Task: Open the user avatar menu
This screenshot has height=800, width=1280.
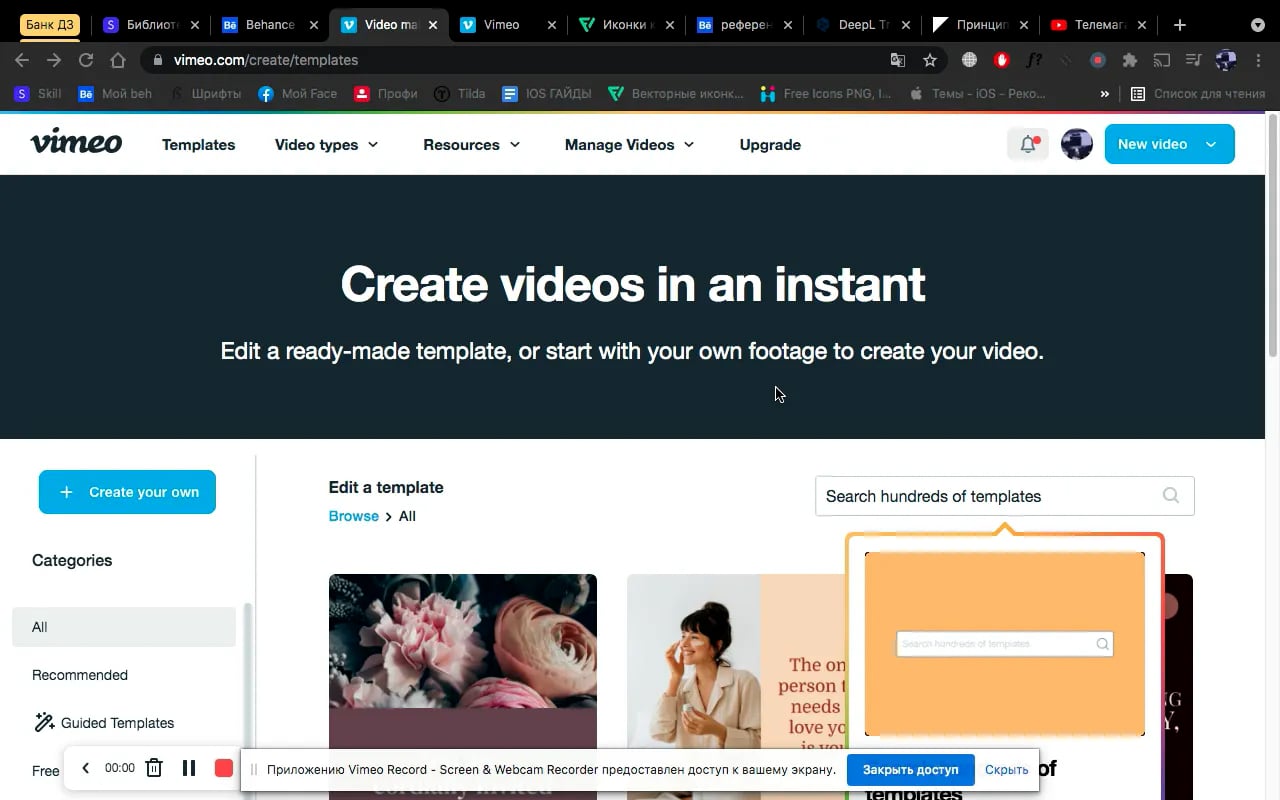Action: (x=1077, y=144)
